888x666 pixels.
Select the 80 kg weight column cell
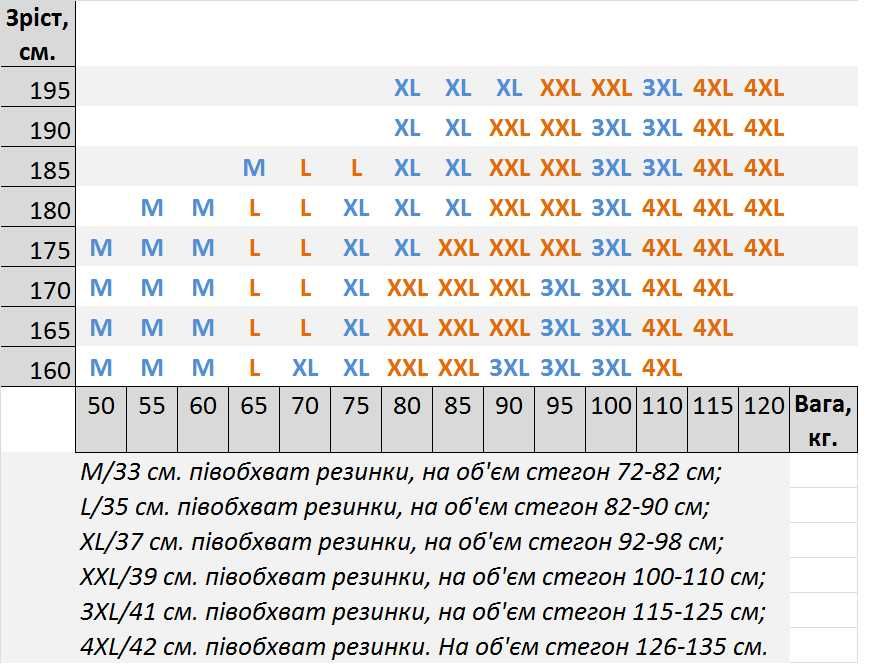point(407,420)
